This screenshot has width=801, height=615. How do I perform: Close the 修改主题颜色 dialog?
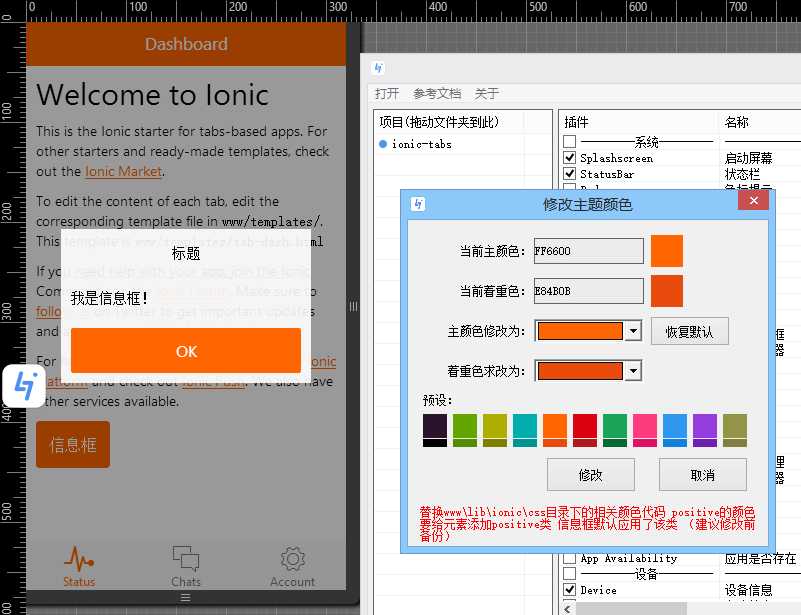pyautogui.click(x=753, y=200)
